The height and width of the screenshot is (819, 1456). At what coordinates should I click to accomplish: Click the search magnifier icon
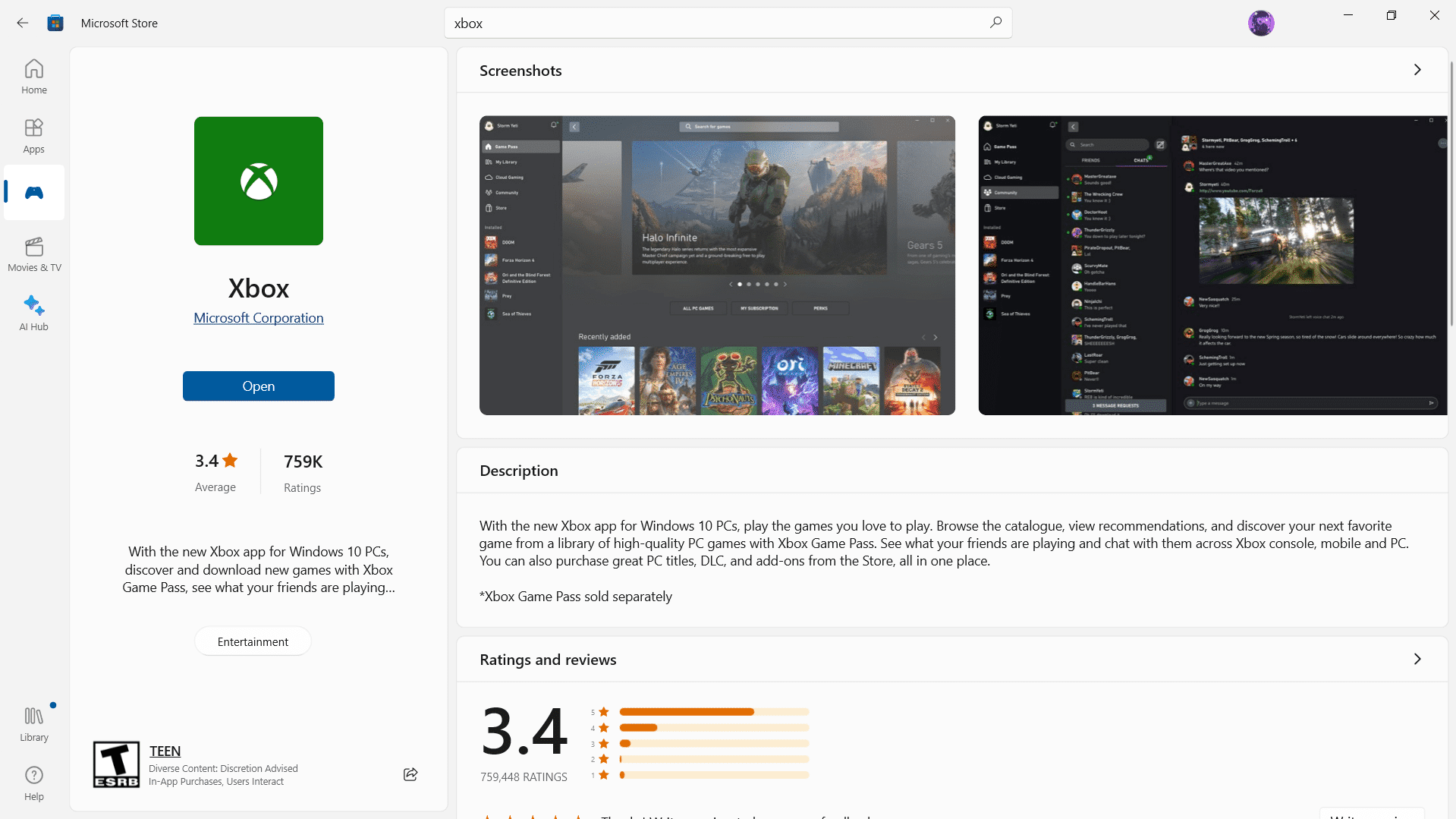tap(995, 23)
